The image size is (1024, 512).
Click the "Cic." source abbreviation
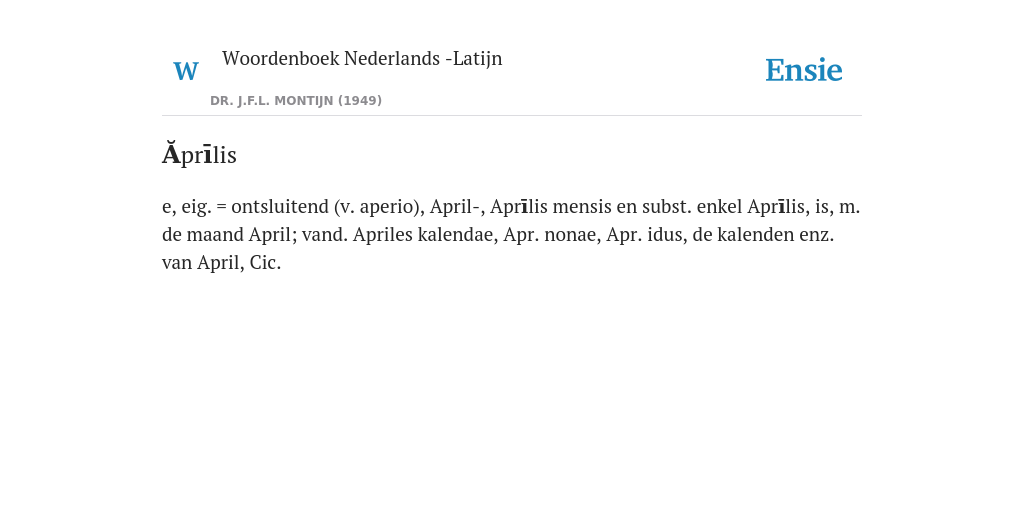click(265, 263)
